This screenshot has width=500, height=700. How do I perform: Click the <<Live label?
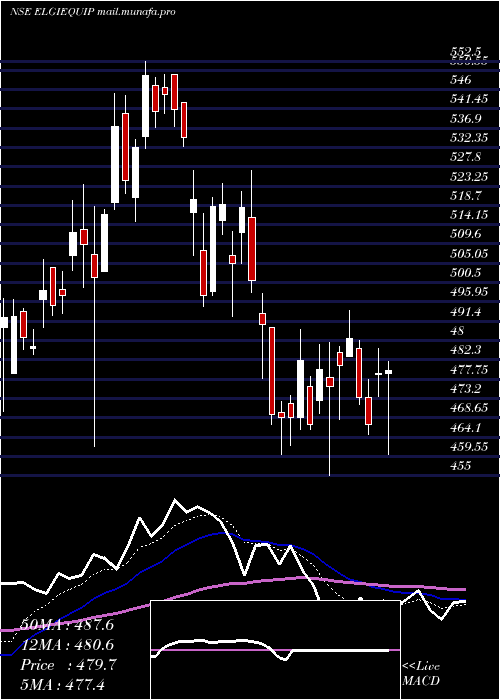[421, 667]
